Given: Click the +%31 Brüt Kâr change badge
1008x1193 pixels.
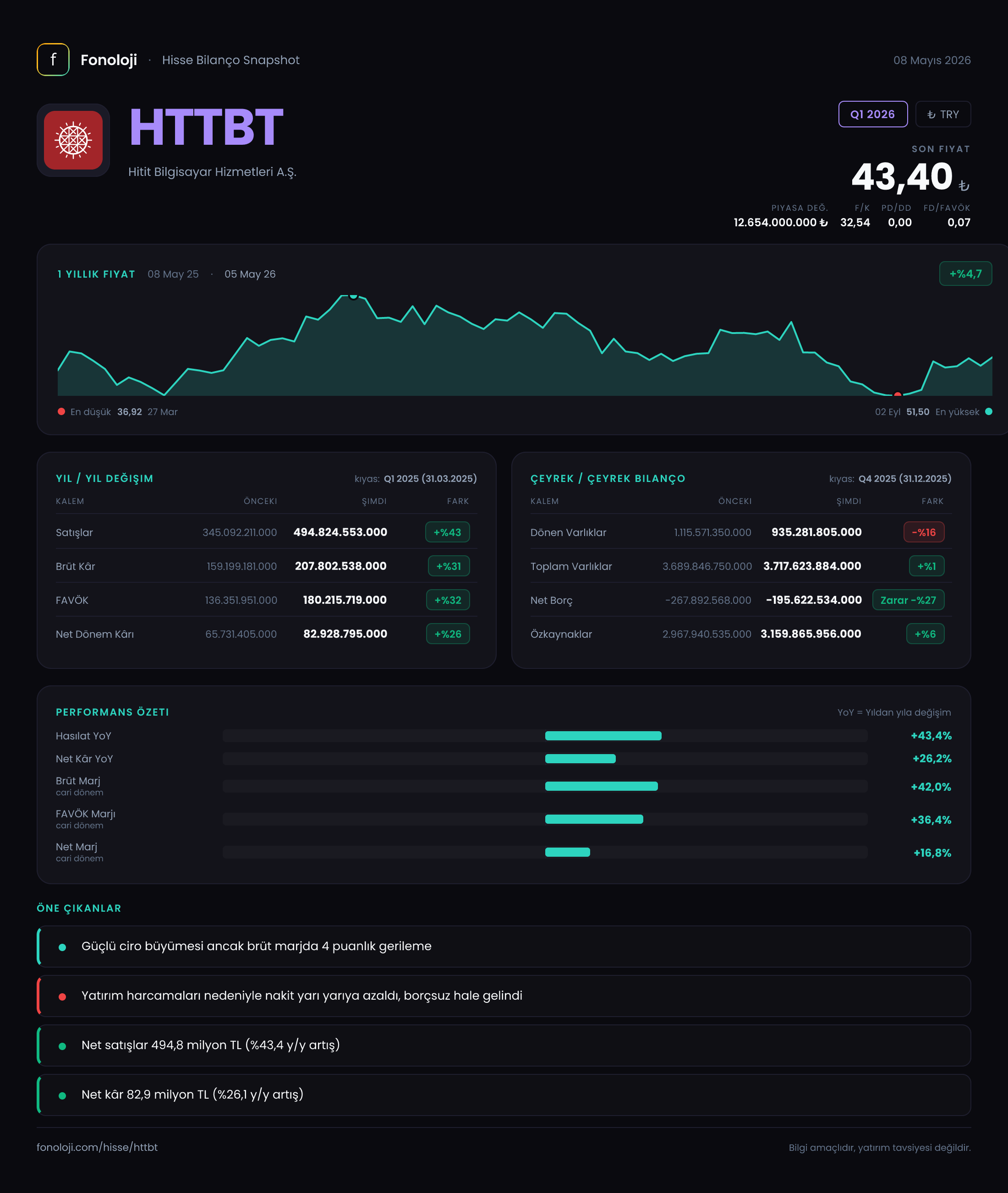Looking at the screenshot, I should coord(449,566).
